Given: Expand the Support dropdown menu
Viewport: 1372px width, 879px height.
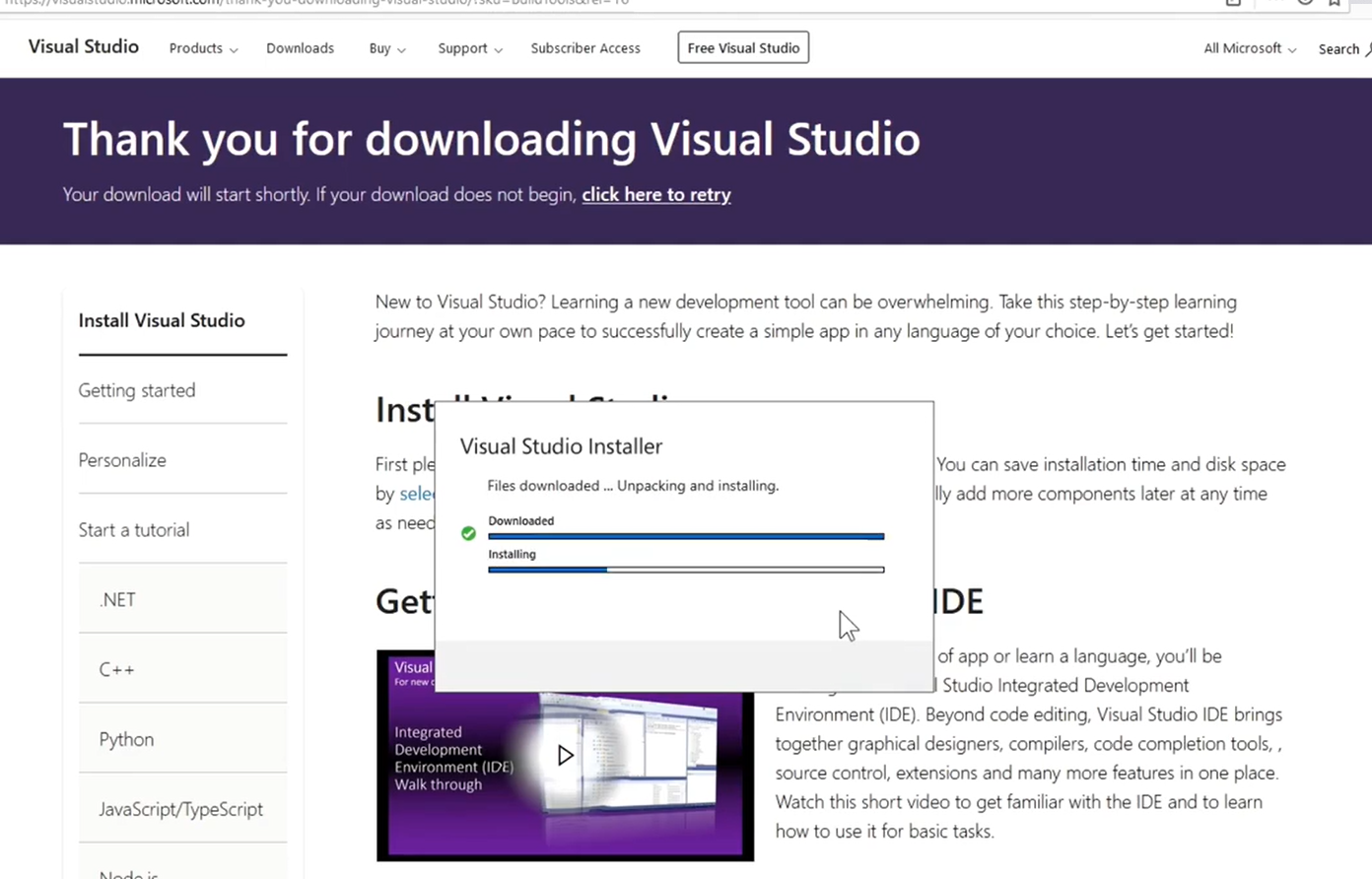Looking at the screenshot, I should pyautogui.click(x=469, y=48).
